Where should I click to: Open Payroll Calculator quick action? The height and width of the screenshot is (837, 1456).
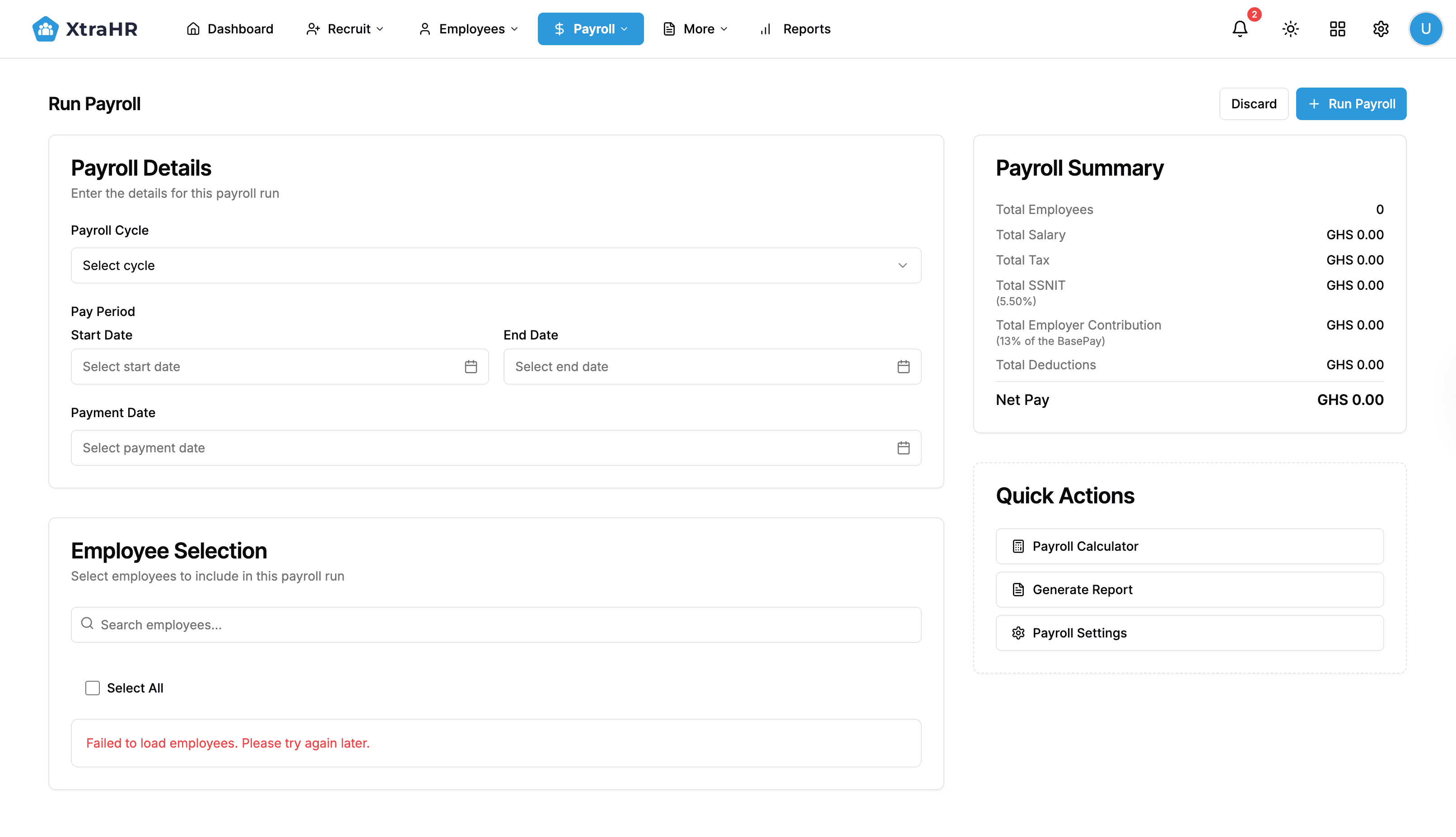[1189, 545]
